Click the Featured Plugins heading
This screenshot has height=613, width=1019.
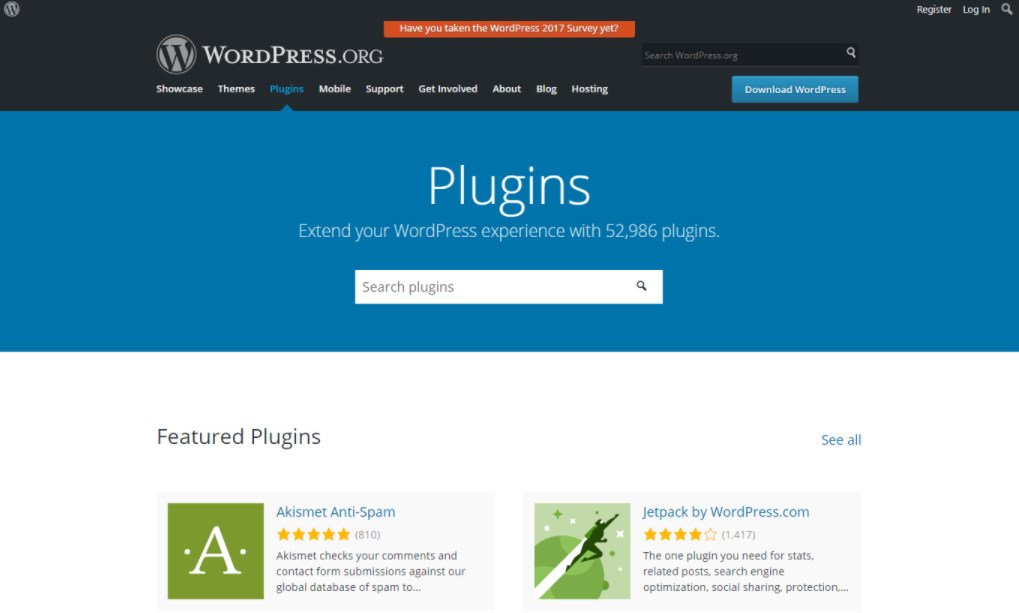click(x=239, y=437)
